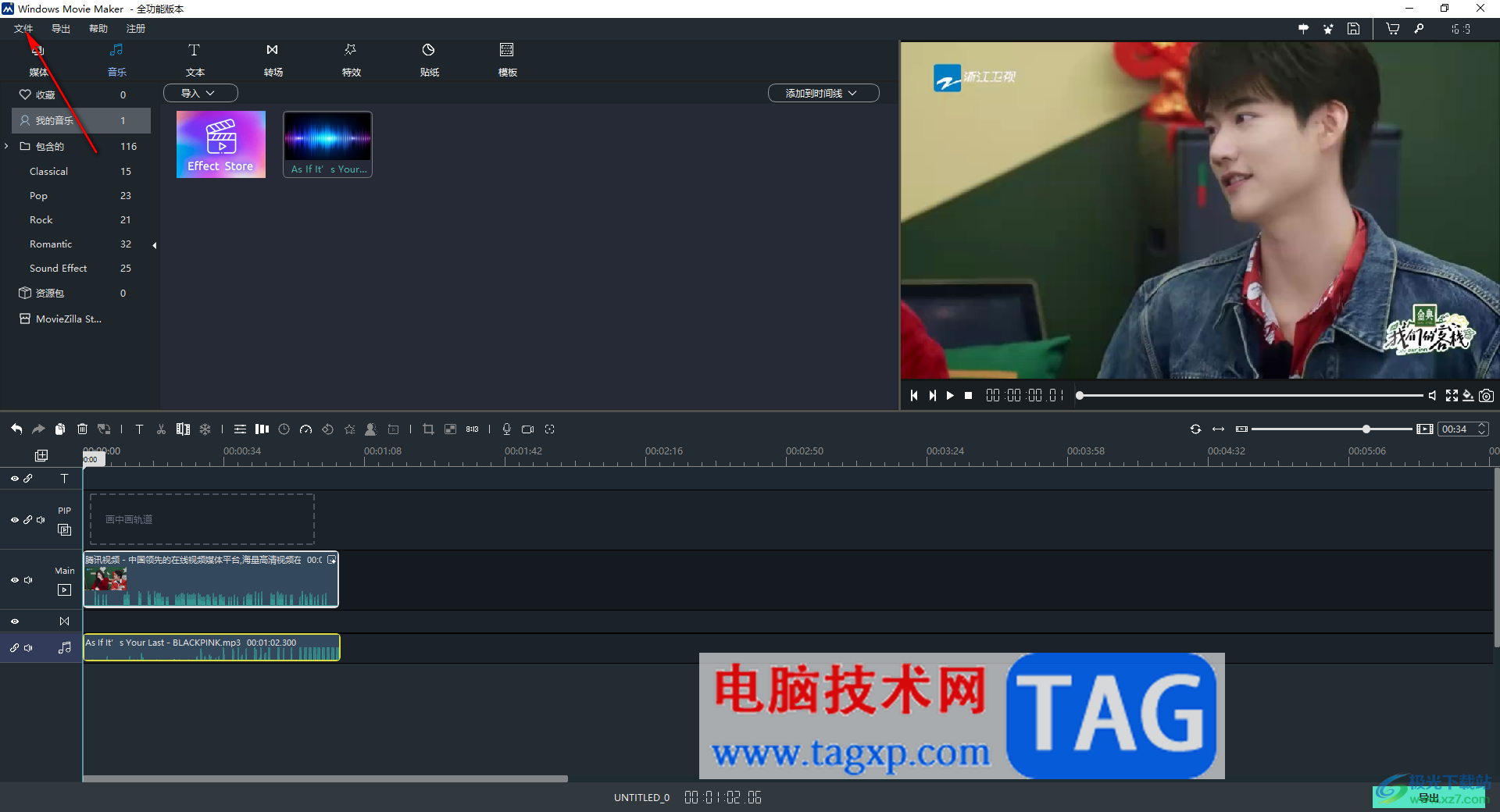The image size is (1500, 812).
Task: Click the screen record camera icon
Action: pyautogui.click(x=528, y=429)
